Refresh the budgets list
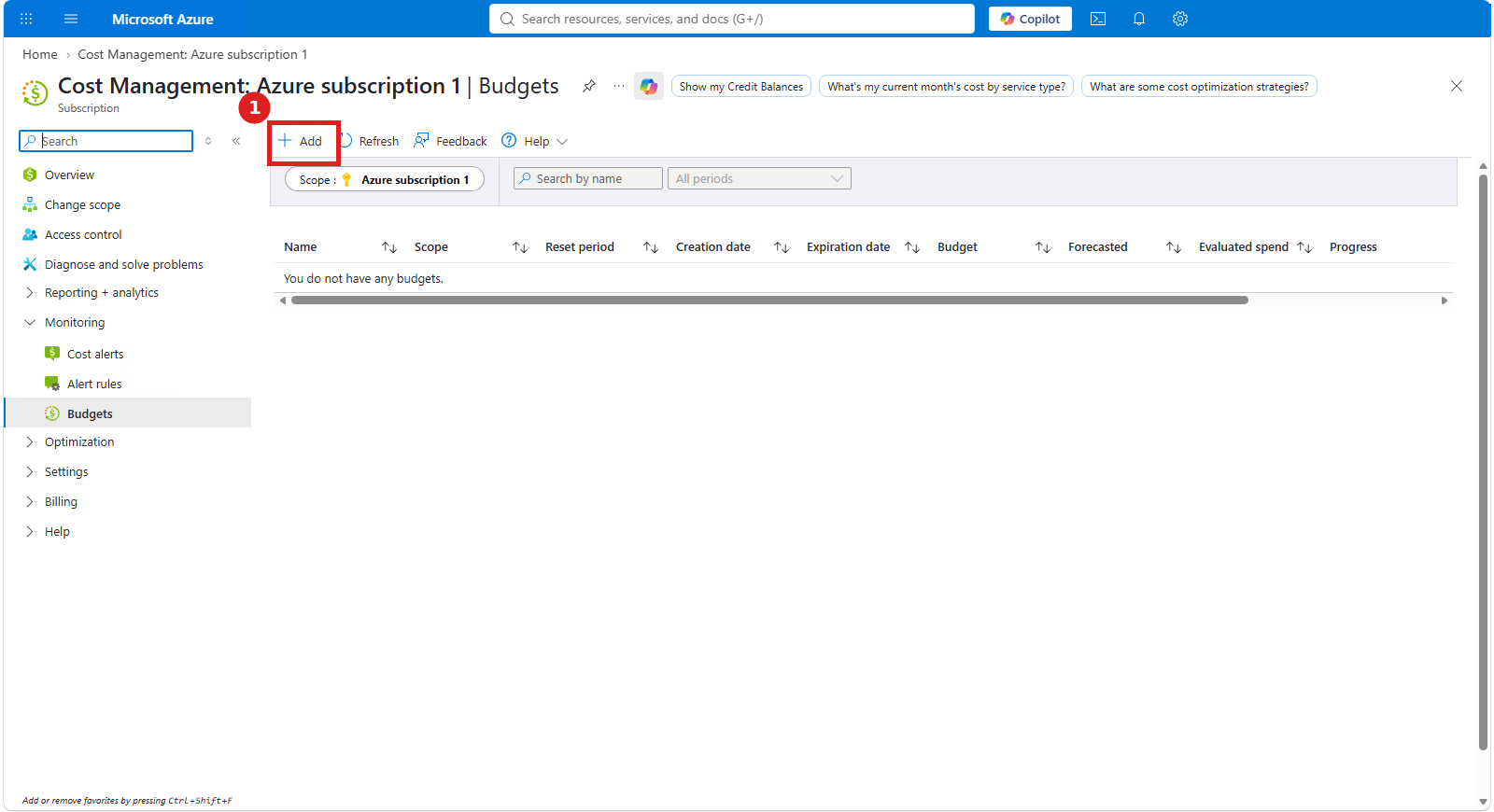This screenshot has width=1494, height=812. [x=370, y=141]
